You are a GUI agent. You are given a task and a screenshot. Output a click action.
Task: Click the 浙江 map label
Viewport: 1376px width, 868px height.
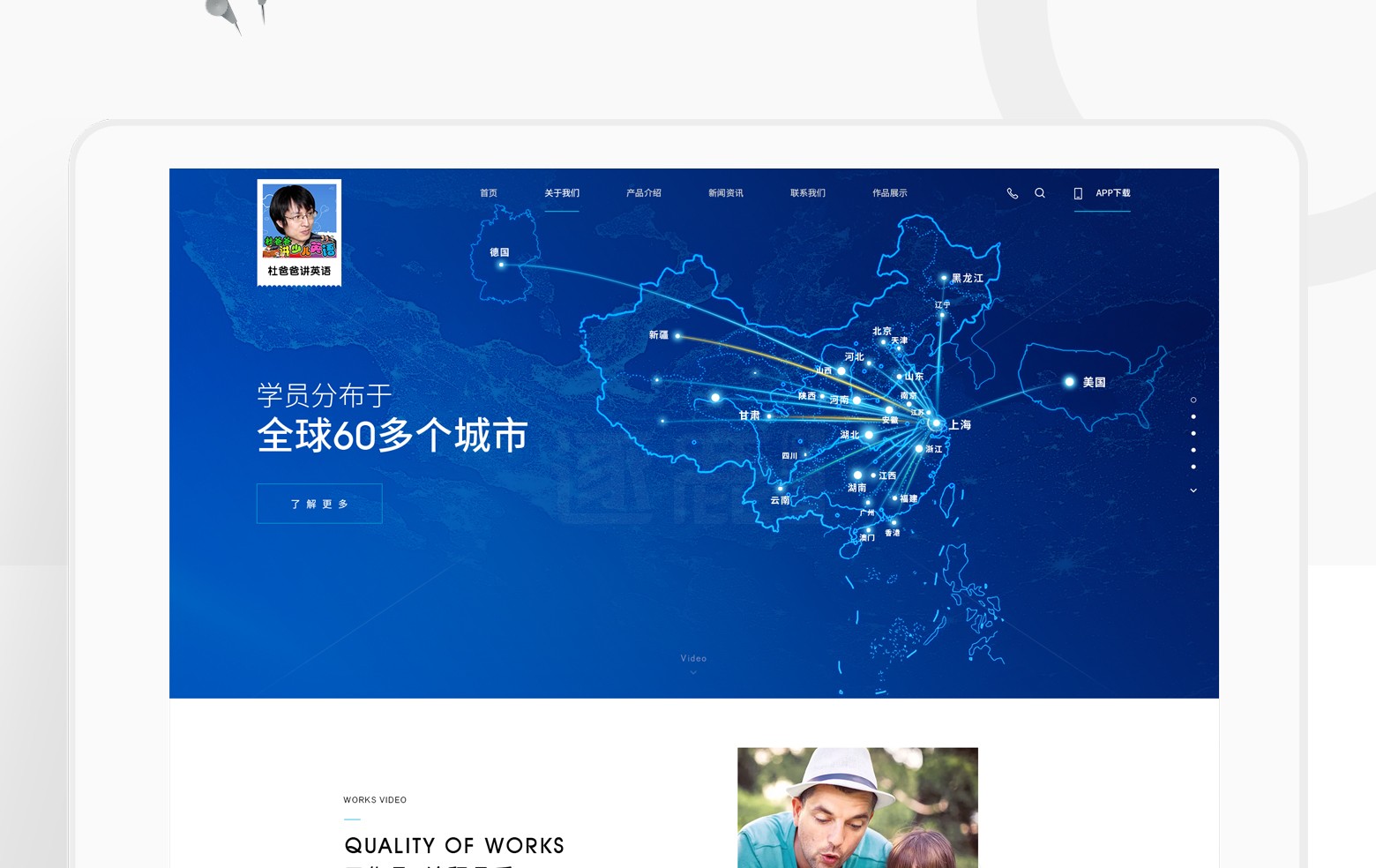click(x=934, y=449)
